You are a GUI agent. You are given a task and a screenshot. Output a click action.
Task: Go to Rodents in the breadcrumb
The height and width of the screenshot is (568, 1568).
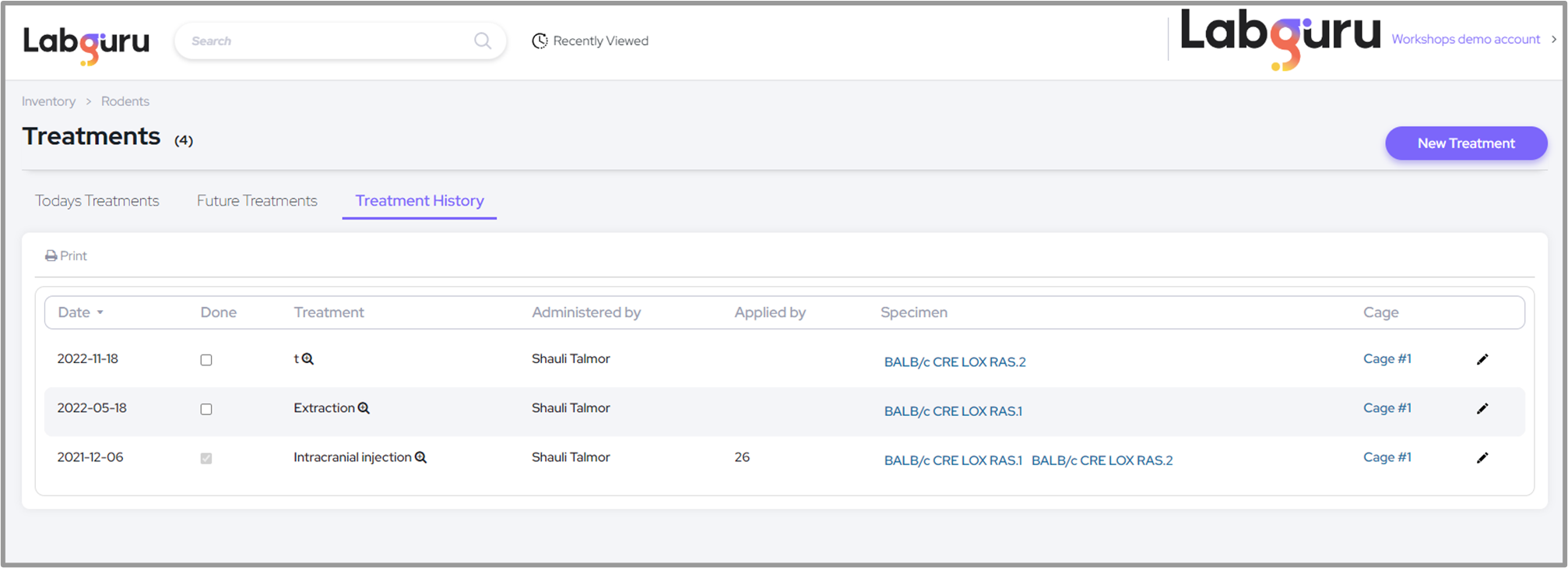(x=125, y=101)
